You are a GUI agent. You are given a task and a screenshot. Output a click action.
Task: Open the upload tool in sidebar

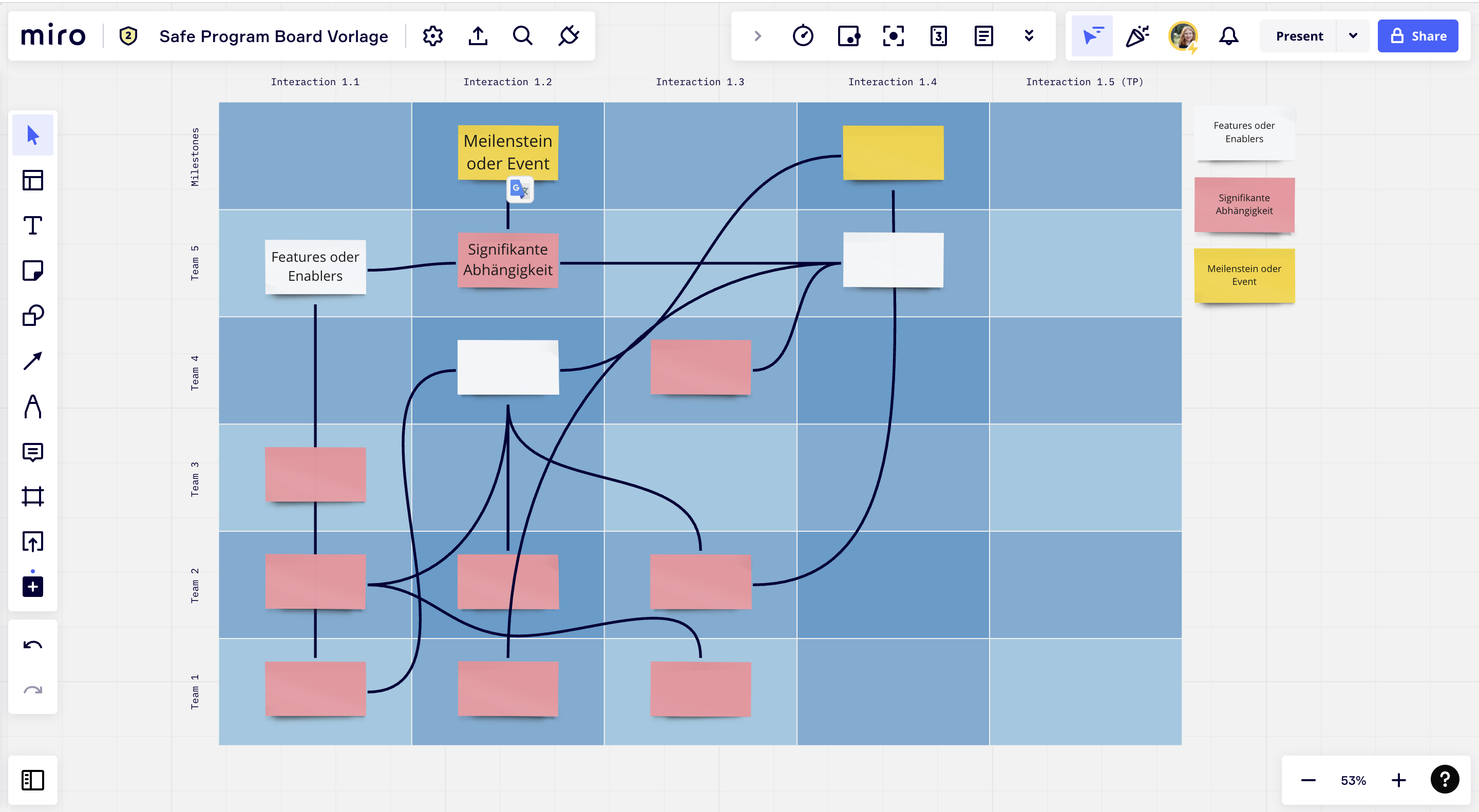click(33, 541)
